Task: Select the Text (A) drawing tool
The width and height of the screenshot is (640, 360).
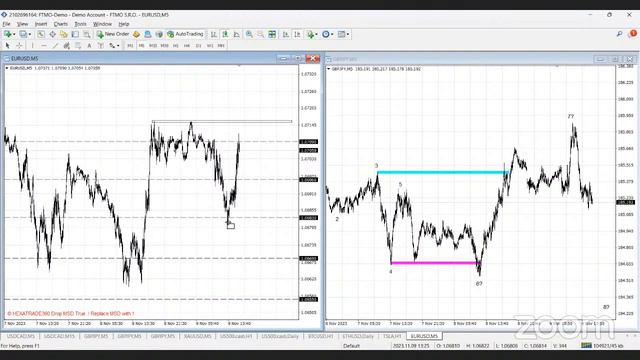Action: (89, 46)
